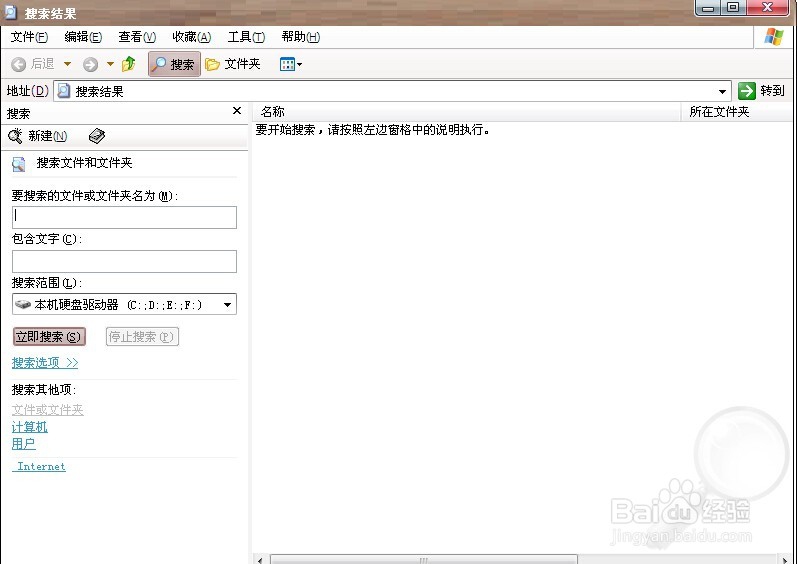797x564 pixels.
Task: Expand 搜索选项 >> link
Action: tap(45, 363)
